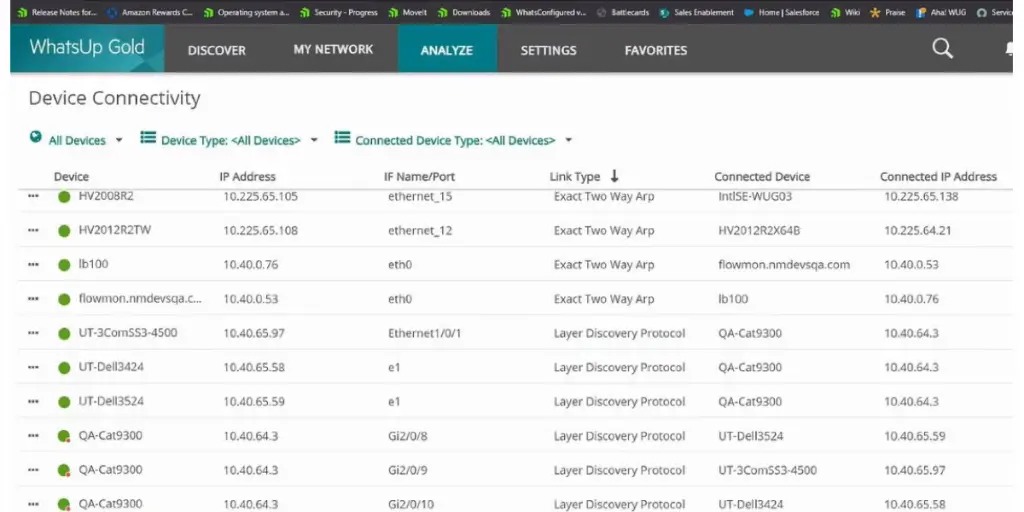The image size is (1024, 512).
Task: Open row menu dots for lb100 device
Action: [x=33, y=264]
